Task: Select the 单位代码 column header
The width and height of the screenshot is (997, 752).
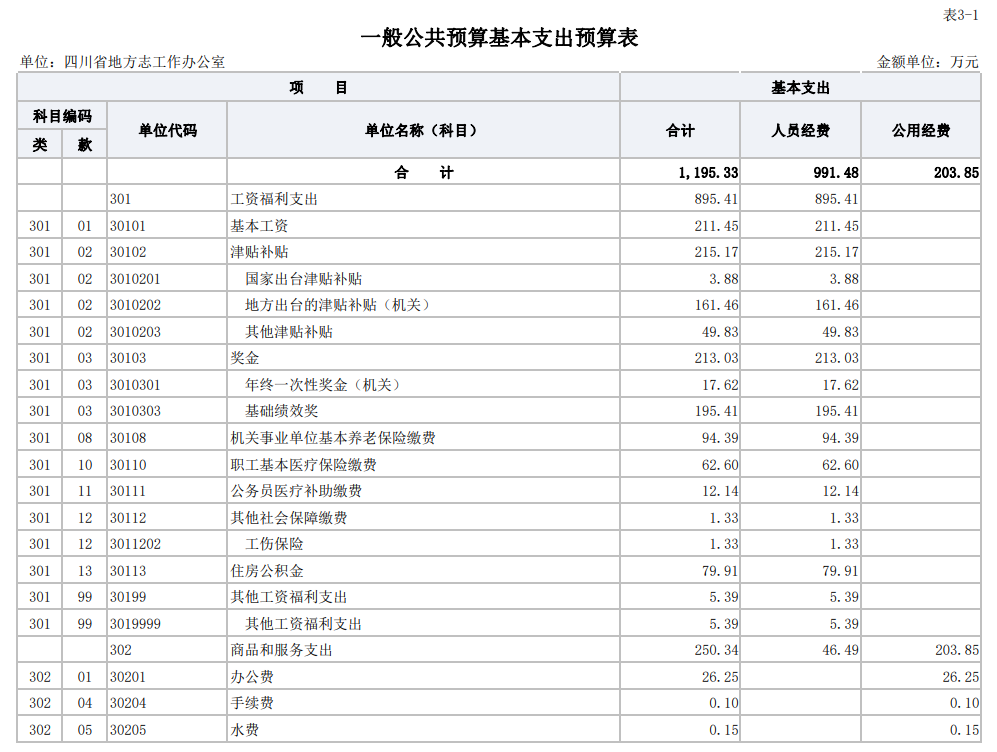Action: point(167,131)
